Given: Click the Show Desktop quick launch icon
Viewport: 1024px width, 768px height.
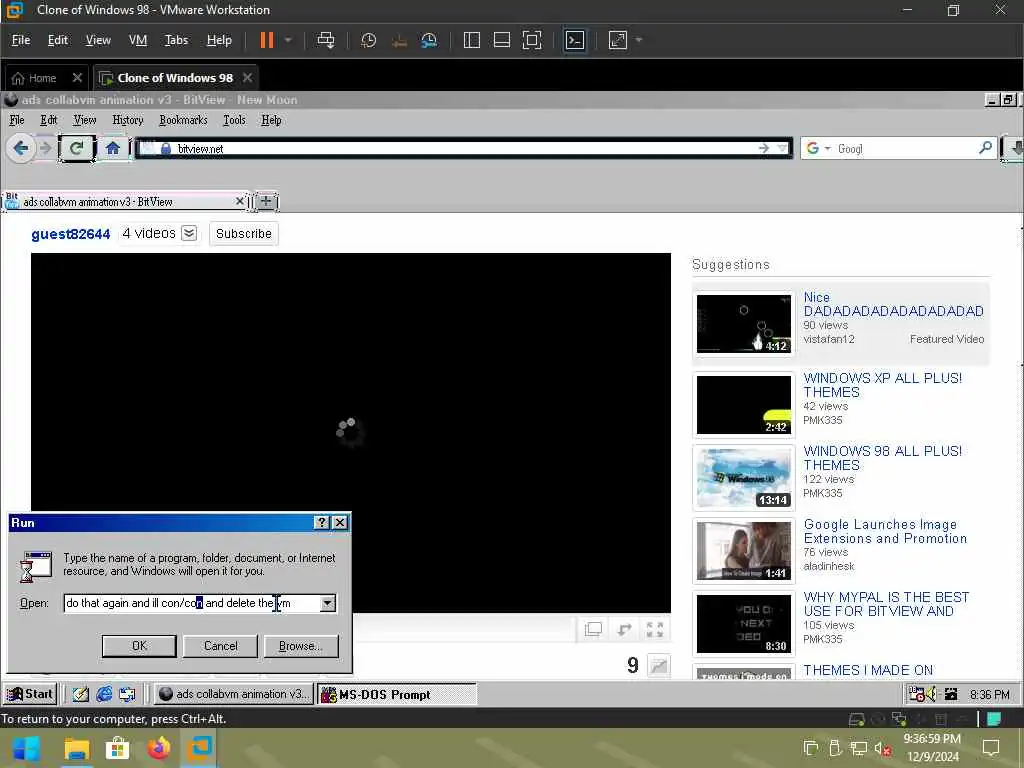Looking at the screenshot, I should click(x=80, y=694).
